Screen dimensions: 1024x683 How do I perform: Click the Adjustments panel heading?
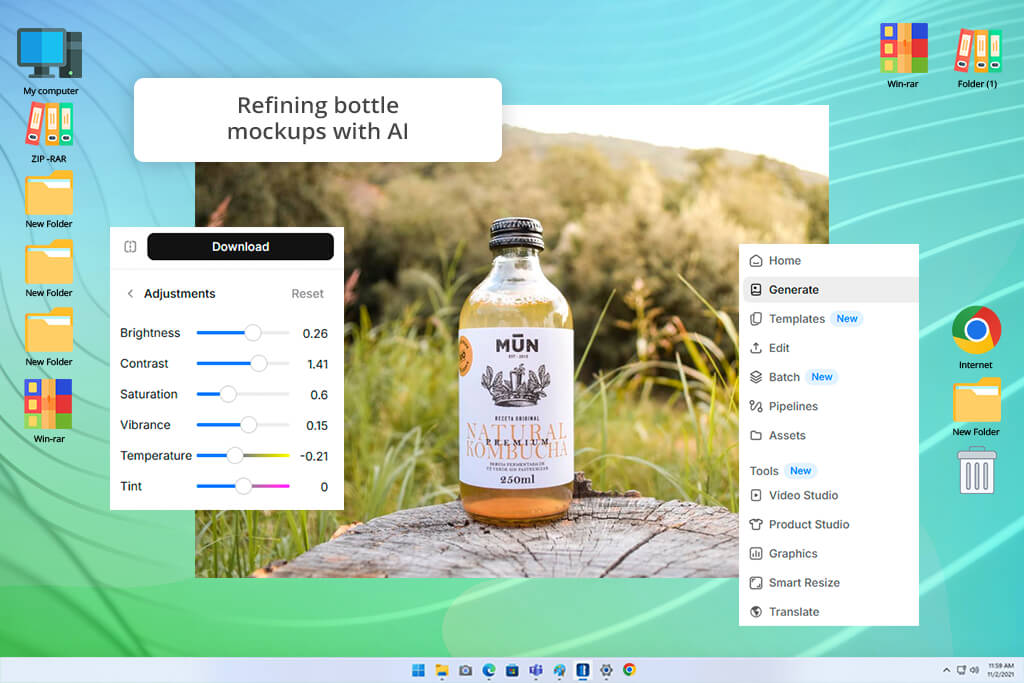tap(180, 294)
